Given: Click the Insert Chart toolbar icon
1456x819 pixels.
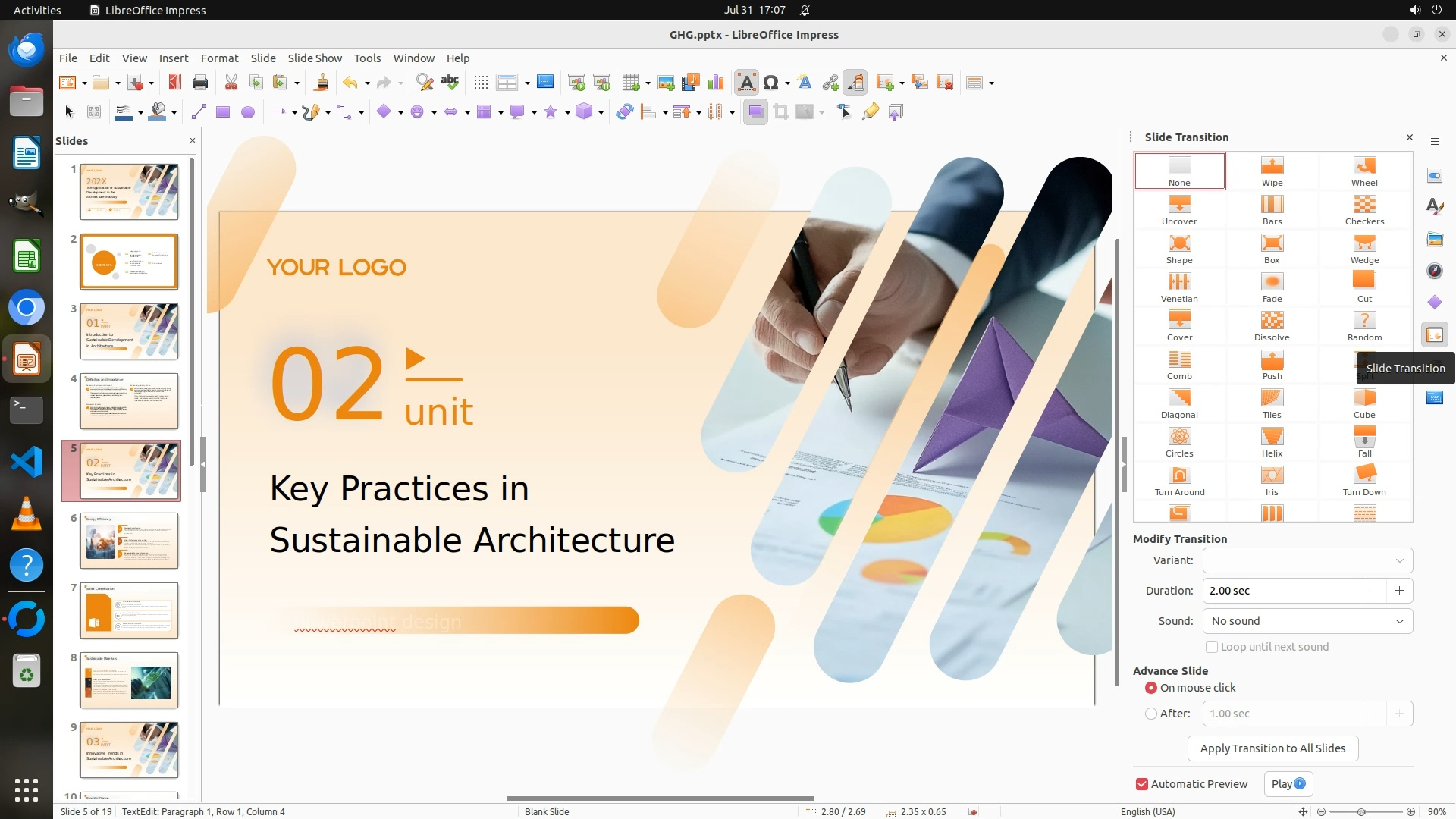Looking at the screenshot, I should point(715,83).
